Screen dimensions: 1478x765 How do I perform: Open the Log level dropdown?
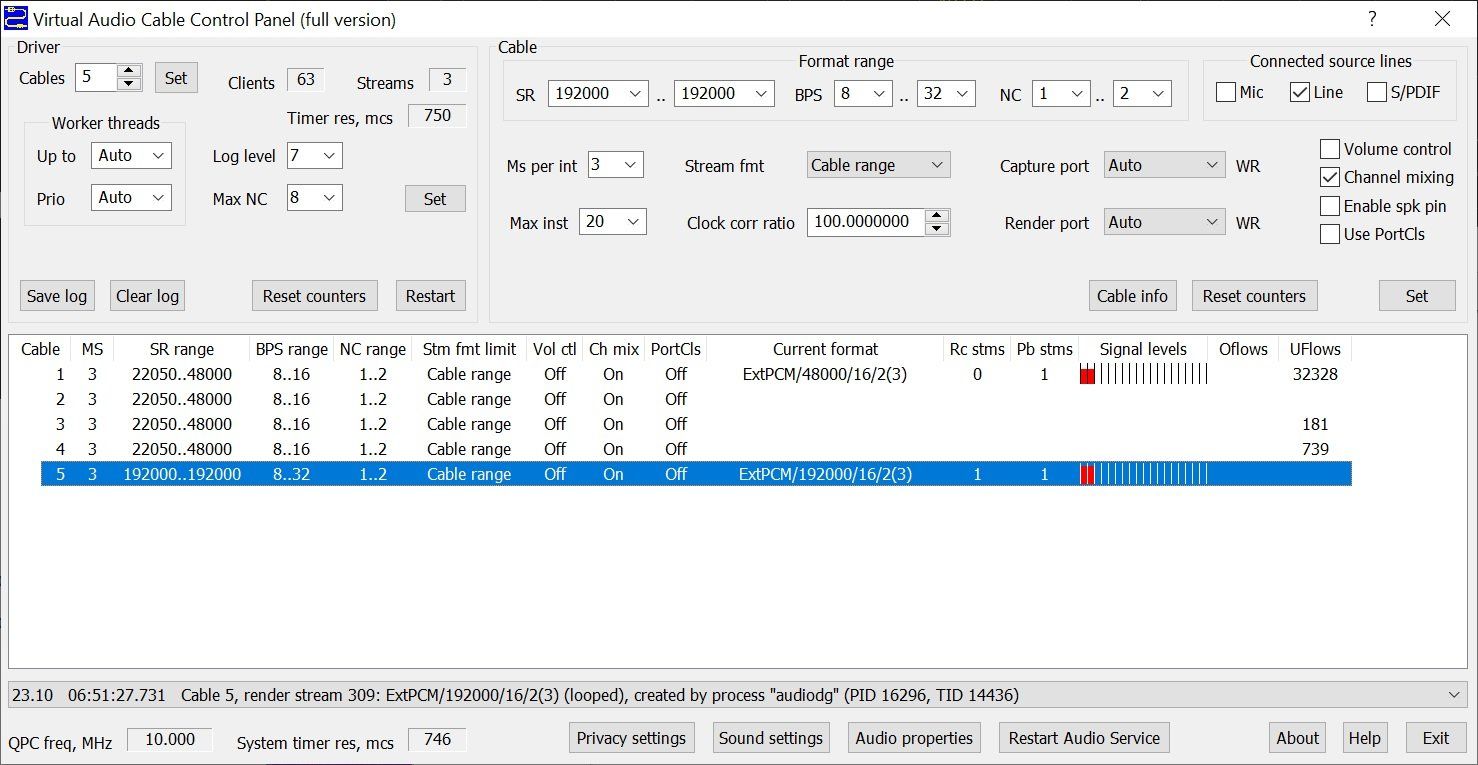(314, 156)
